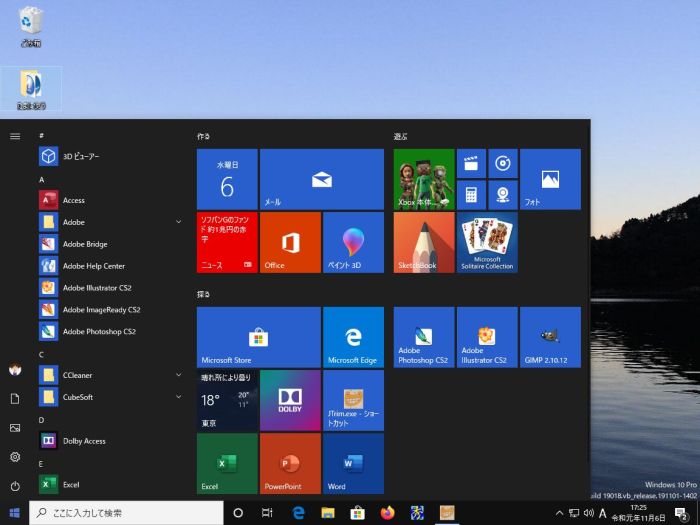
Task: Open the PowerPoint tile
Action: click(290, 463)
